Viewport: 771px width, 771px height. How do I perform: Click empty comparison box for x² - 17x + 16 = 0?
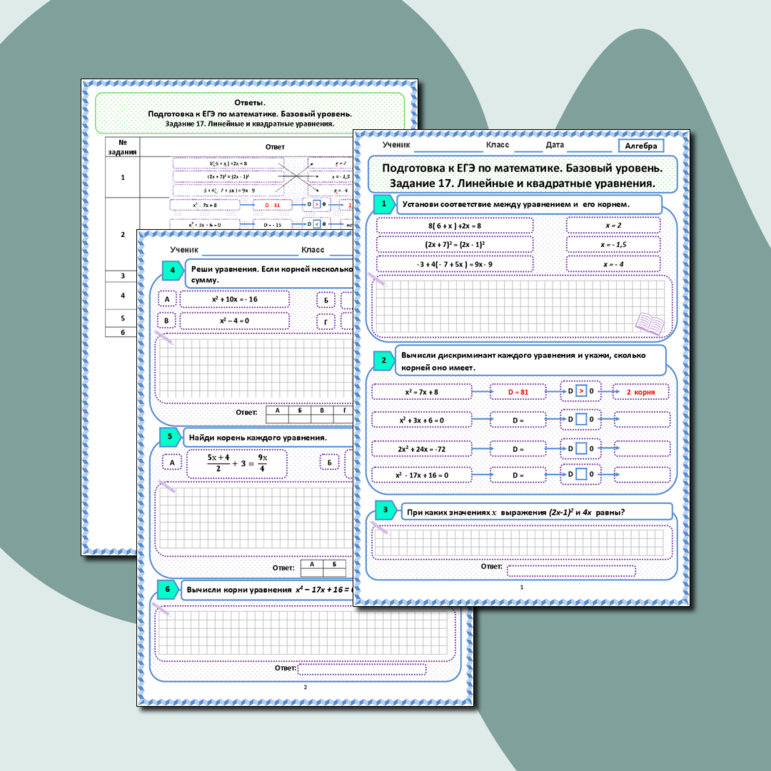coord(583,476)
